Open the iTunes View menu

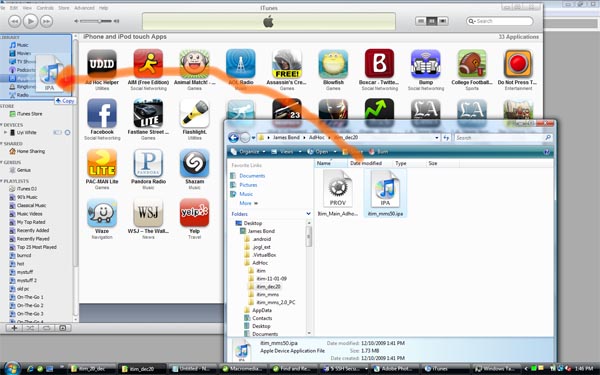coord(27,8)
